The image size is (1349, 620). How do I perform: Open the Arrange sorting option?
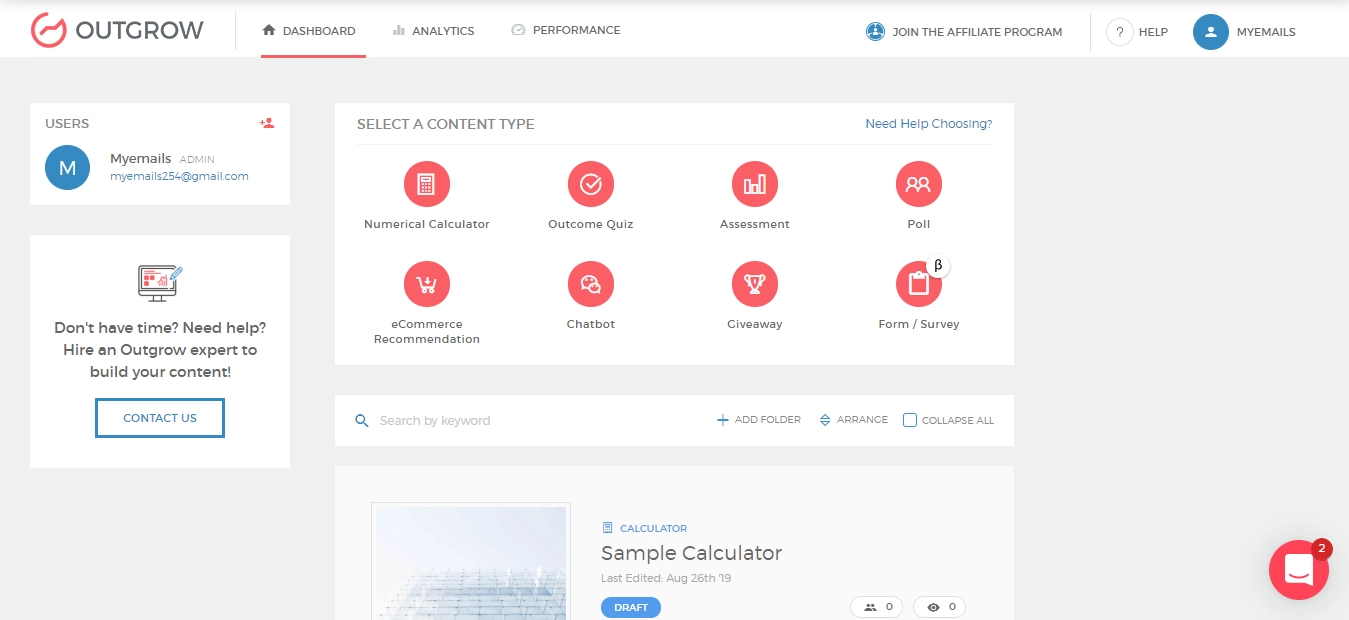[853, 420]
